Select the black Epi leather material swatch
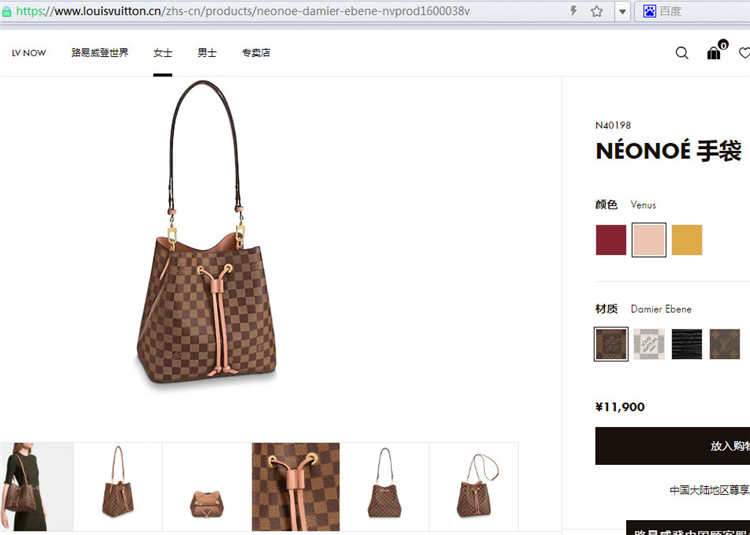This screenshot has height=535, width=750. 687,344
